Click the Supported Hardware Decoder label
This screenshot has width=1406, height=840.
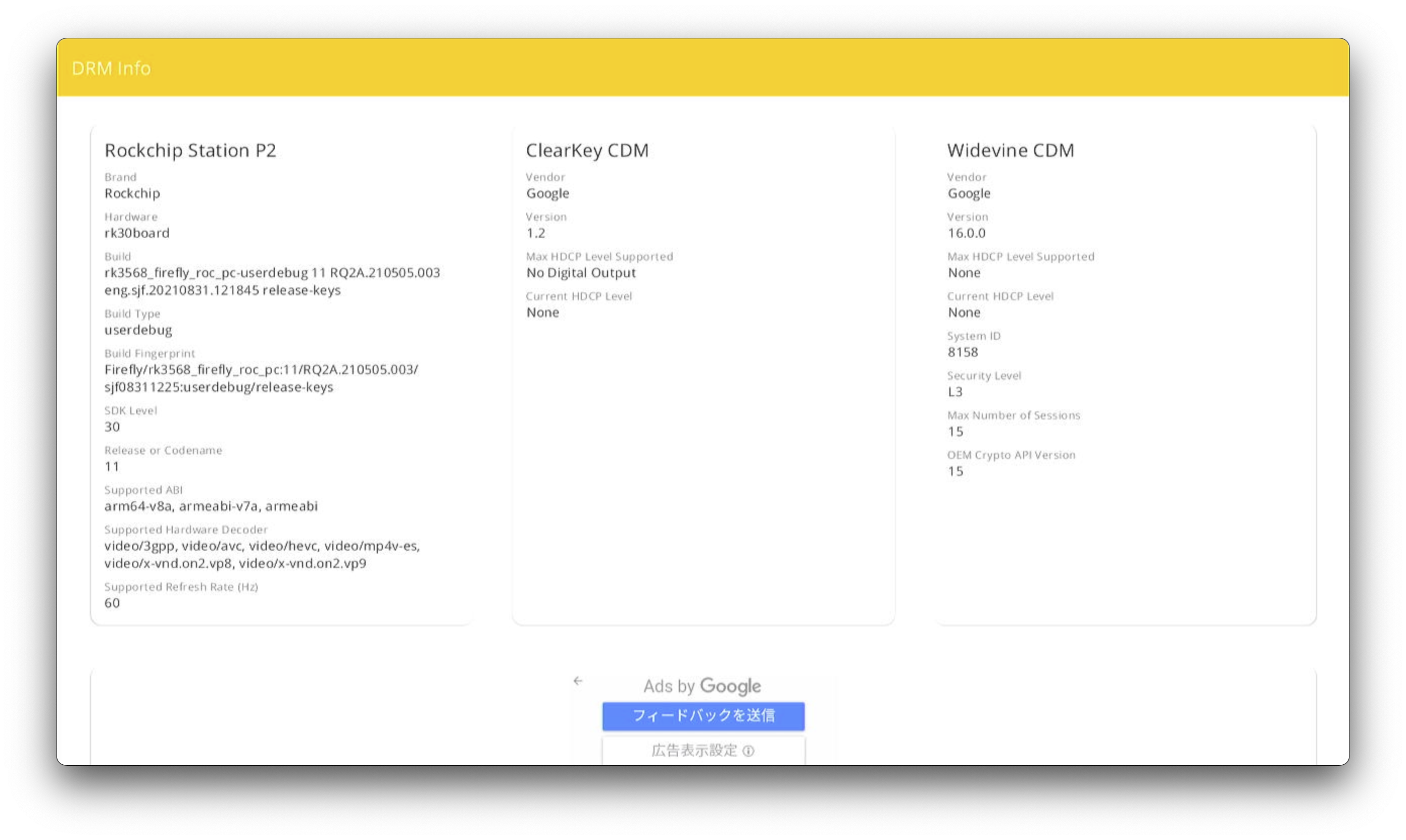pos(186,530)
